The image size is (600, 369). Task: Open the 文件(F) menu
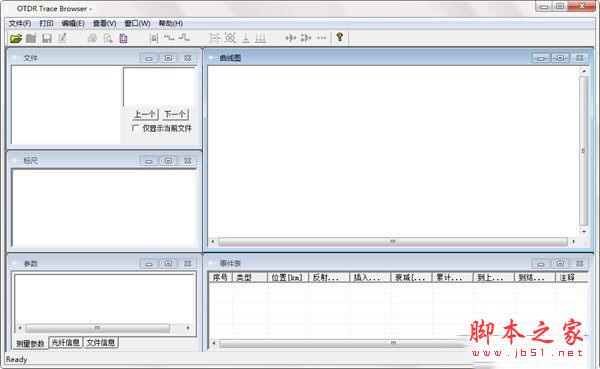[20, 23]
